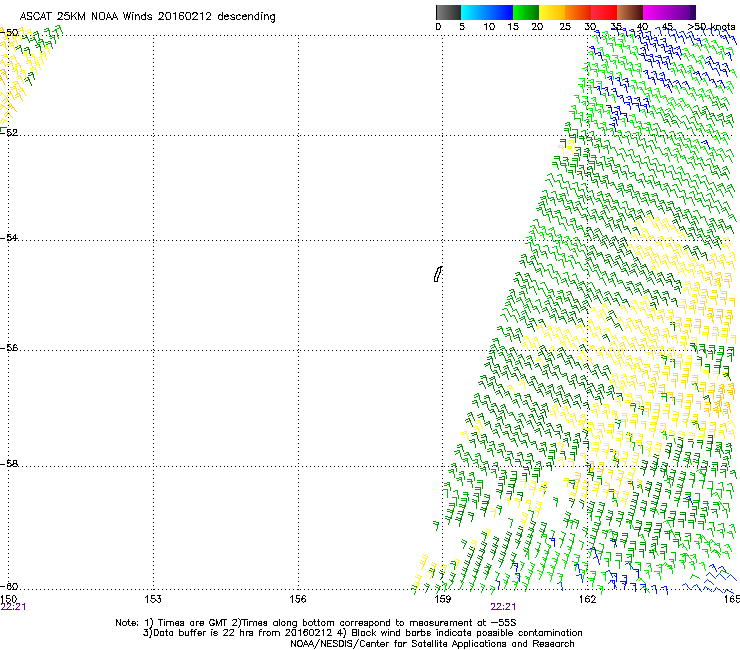This screenshot has height=650, width=740.
Task: Click the purple 22:21 timestamp between 159 and 162
Action: point(503,607)
